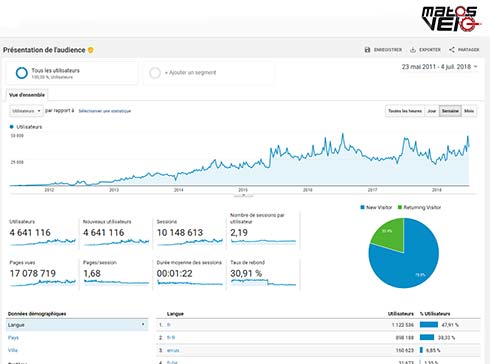The height and width of the screenshot is (364, 490).
Task: Click the Présentation de l'audience title
Action: [44, 50]
